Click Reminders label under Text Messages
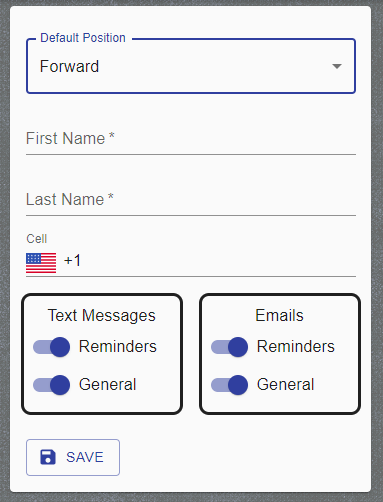 118,346
